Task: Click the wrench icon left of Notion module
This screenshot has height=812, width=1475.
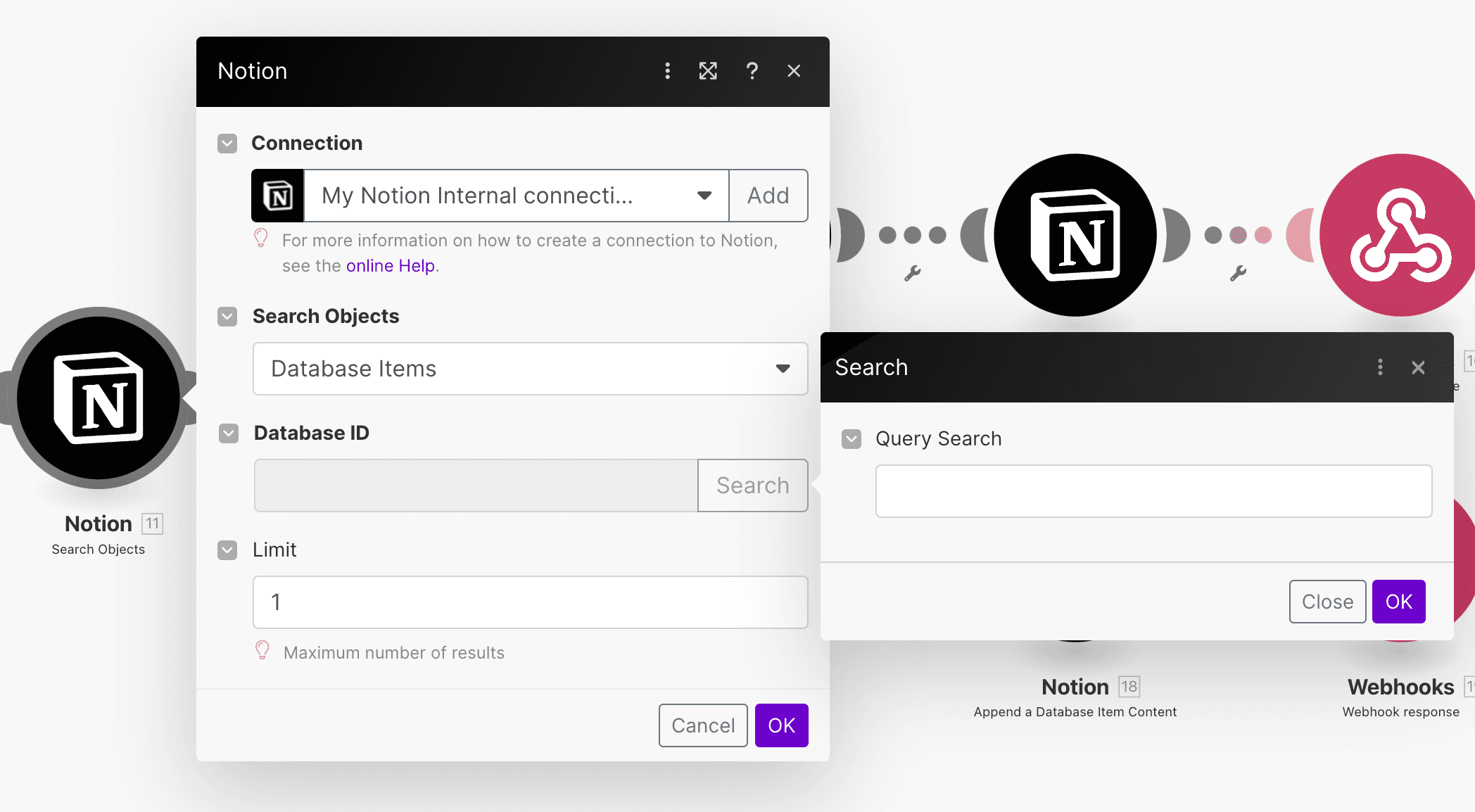Action: (912, 273)
